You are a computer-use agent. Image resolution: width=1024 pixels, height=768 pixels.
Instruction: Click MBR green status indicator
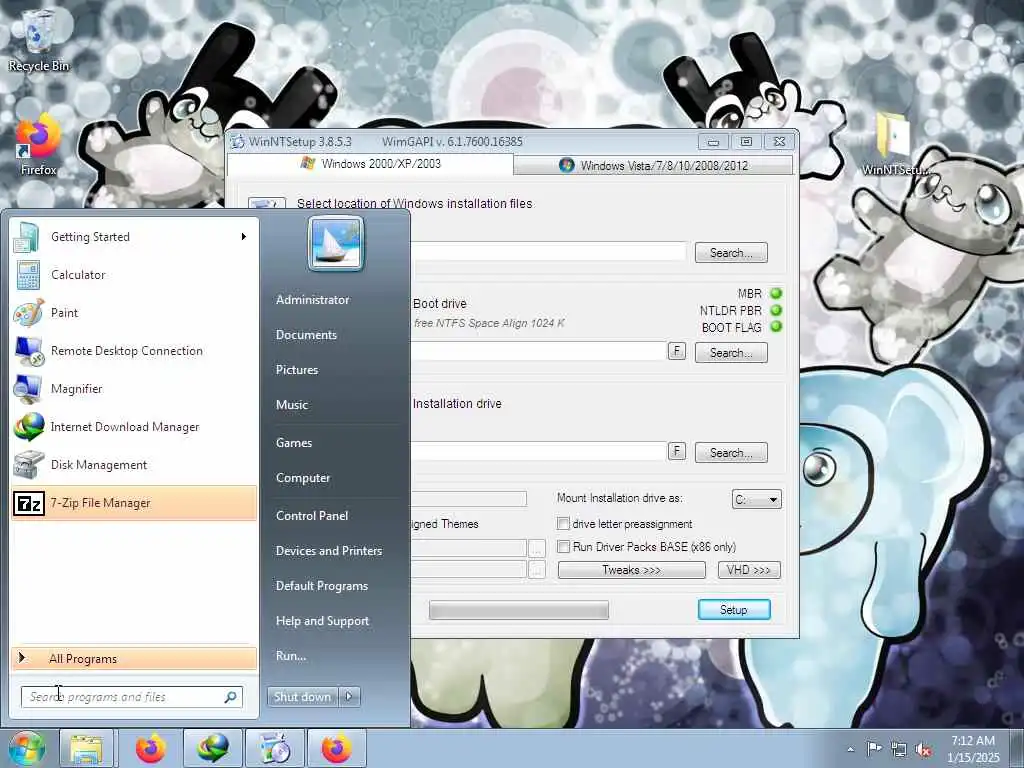tap(776, 293)
